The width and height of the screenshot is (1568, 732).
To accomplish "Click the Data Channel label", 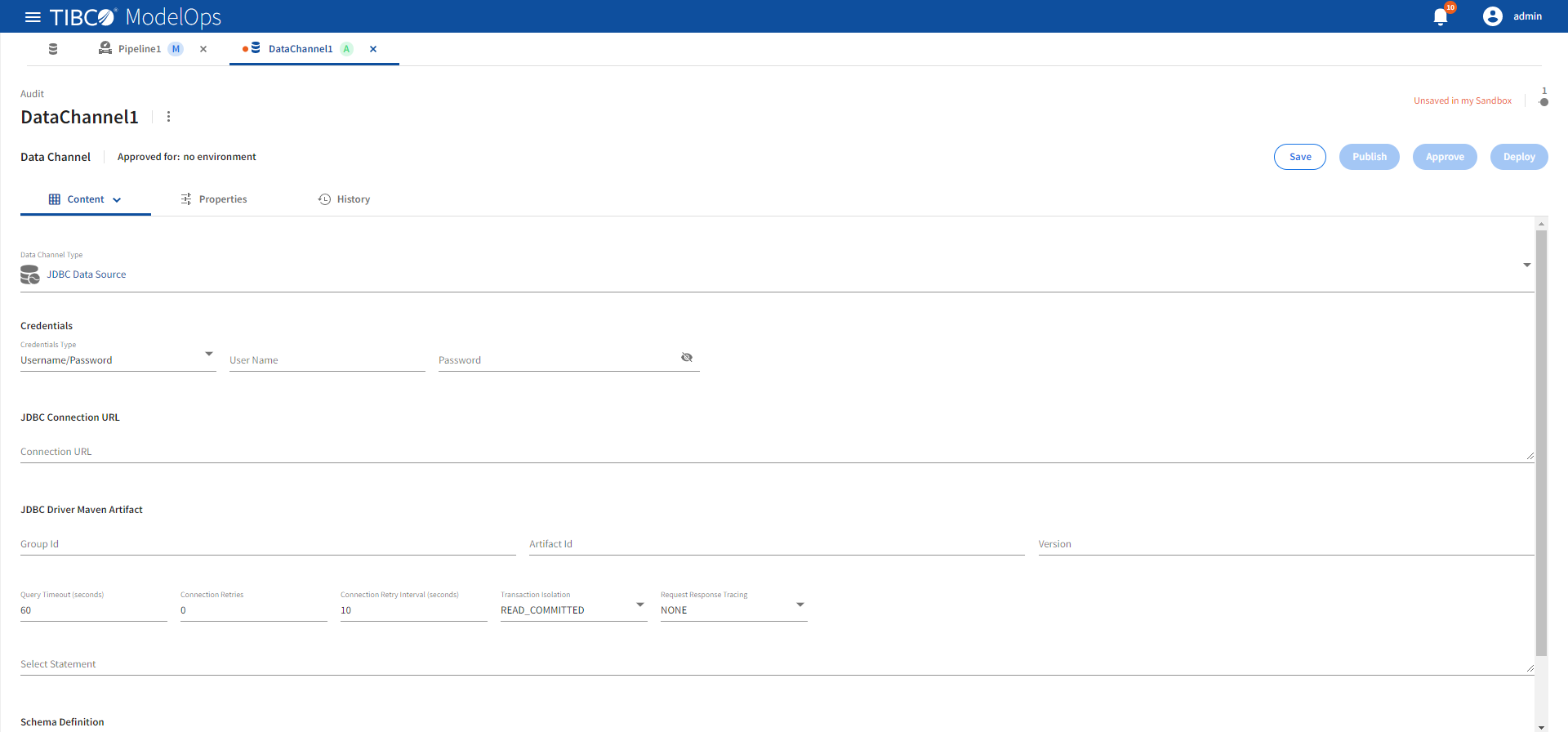I will click(x=56, y=157).
